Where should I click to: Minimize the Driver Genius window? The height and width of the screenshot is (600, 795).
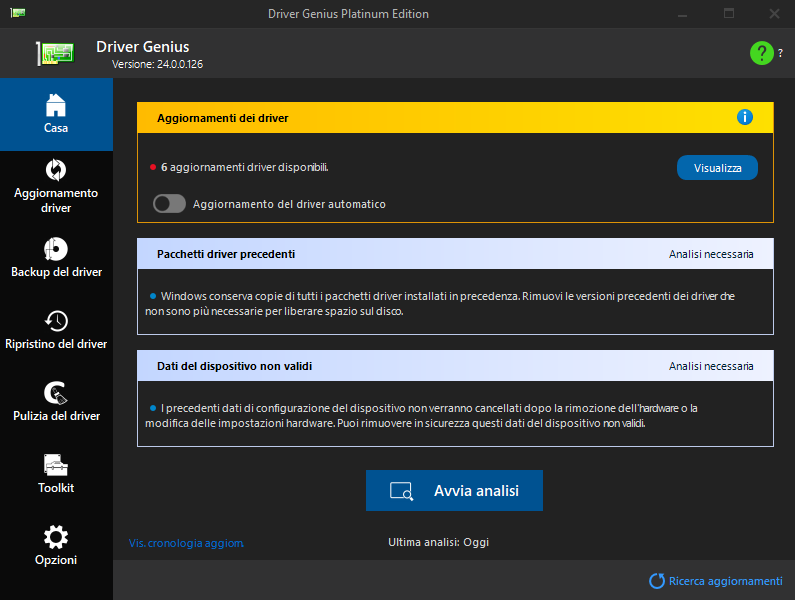click(x=682, y=14)
